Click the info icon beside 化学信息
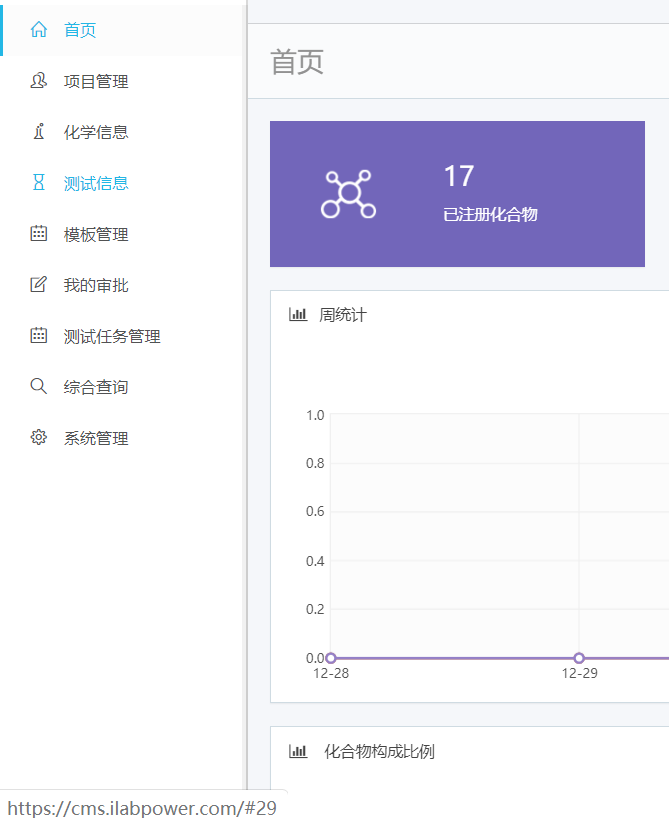 click(x=39, y=131)
